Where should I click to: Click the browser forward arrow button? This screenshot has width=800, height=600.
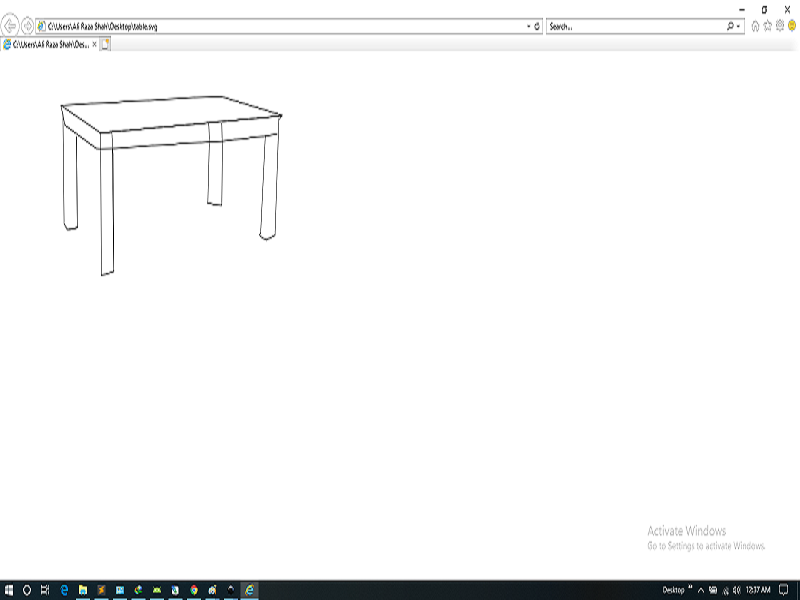(x=28, y=26)
